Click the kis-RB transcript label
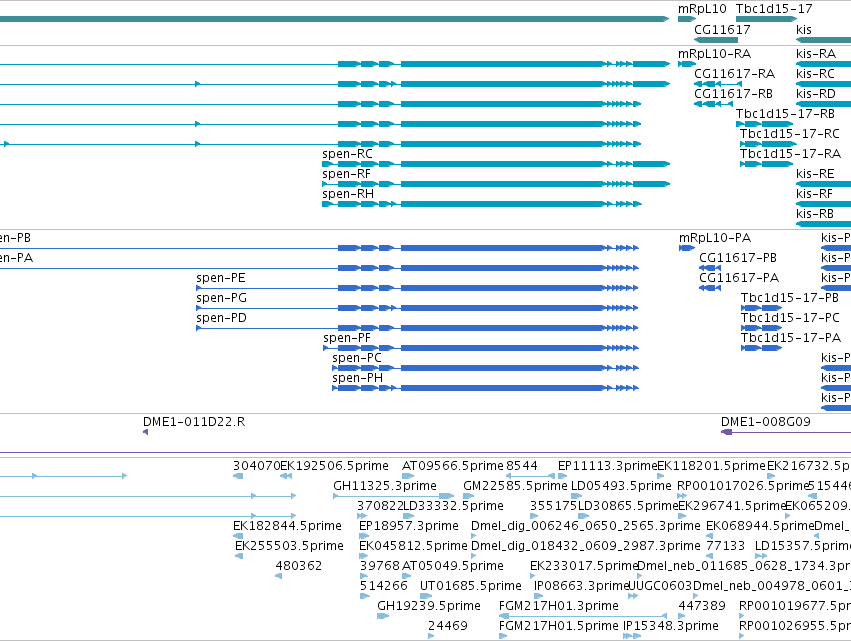 tap(815, 214)
